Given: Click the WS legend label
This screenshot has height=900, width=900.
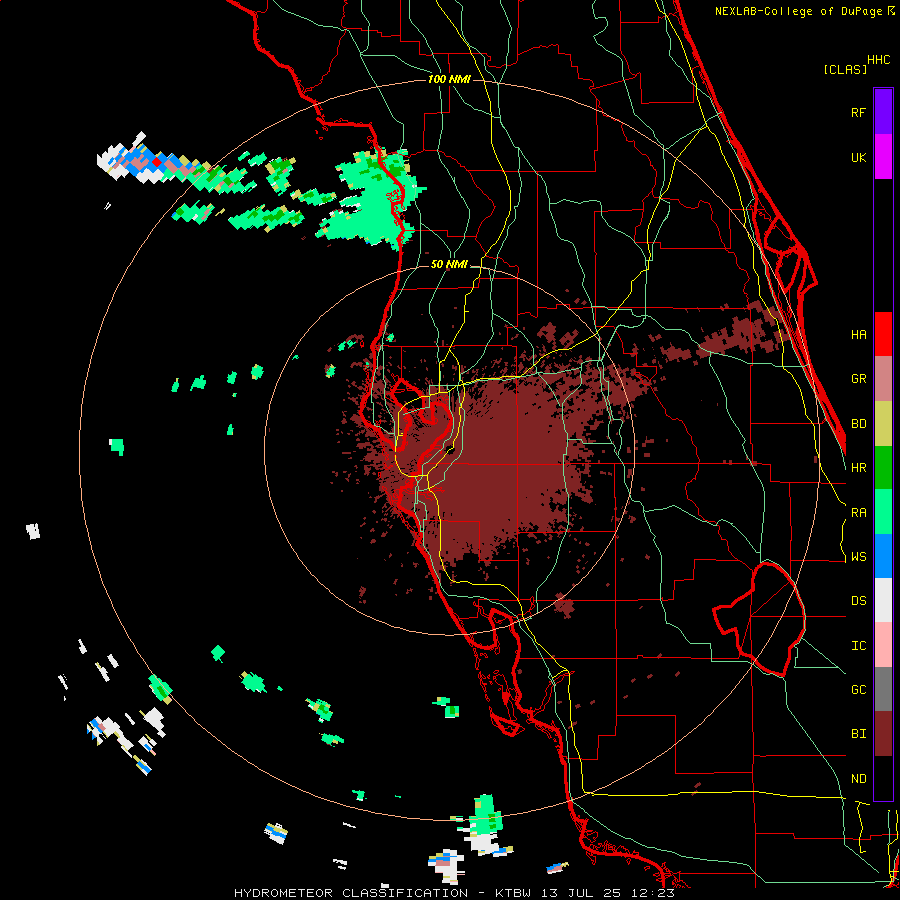Looking at the screenshot, I should pos(859,557).
